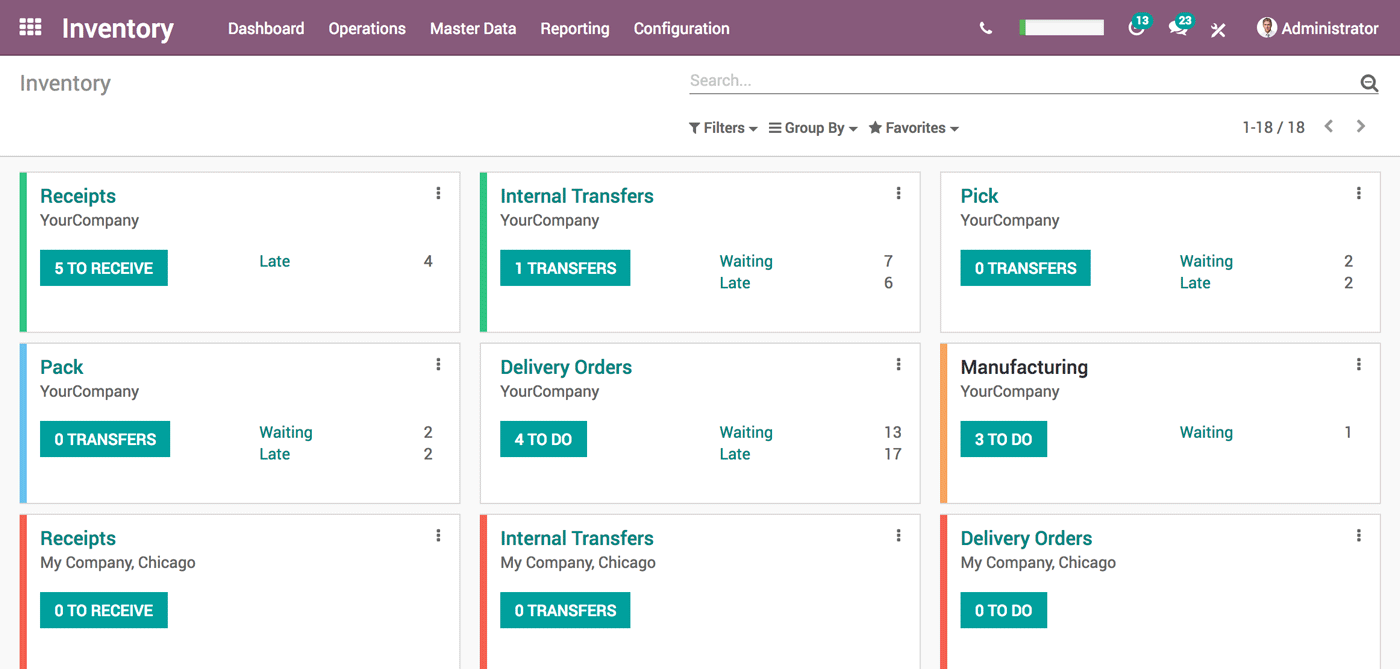Open kebab menu on Manufacturing card
The width and height of the screenshot is (1400, 669).
pyautogui.click(x=1358, y=365)
